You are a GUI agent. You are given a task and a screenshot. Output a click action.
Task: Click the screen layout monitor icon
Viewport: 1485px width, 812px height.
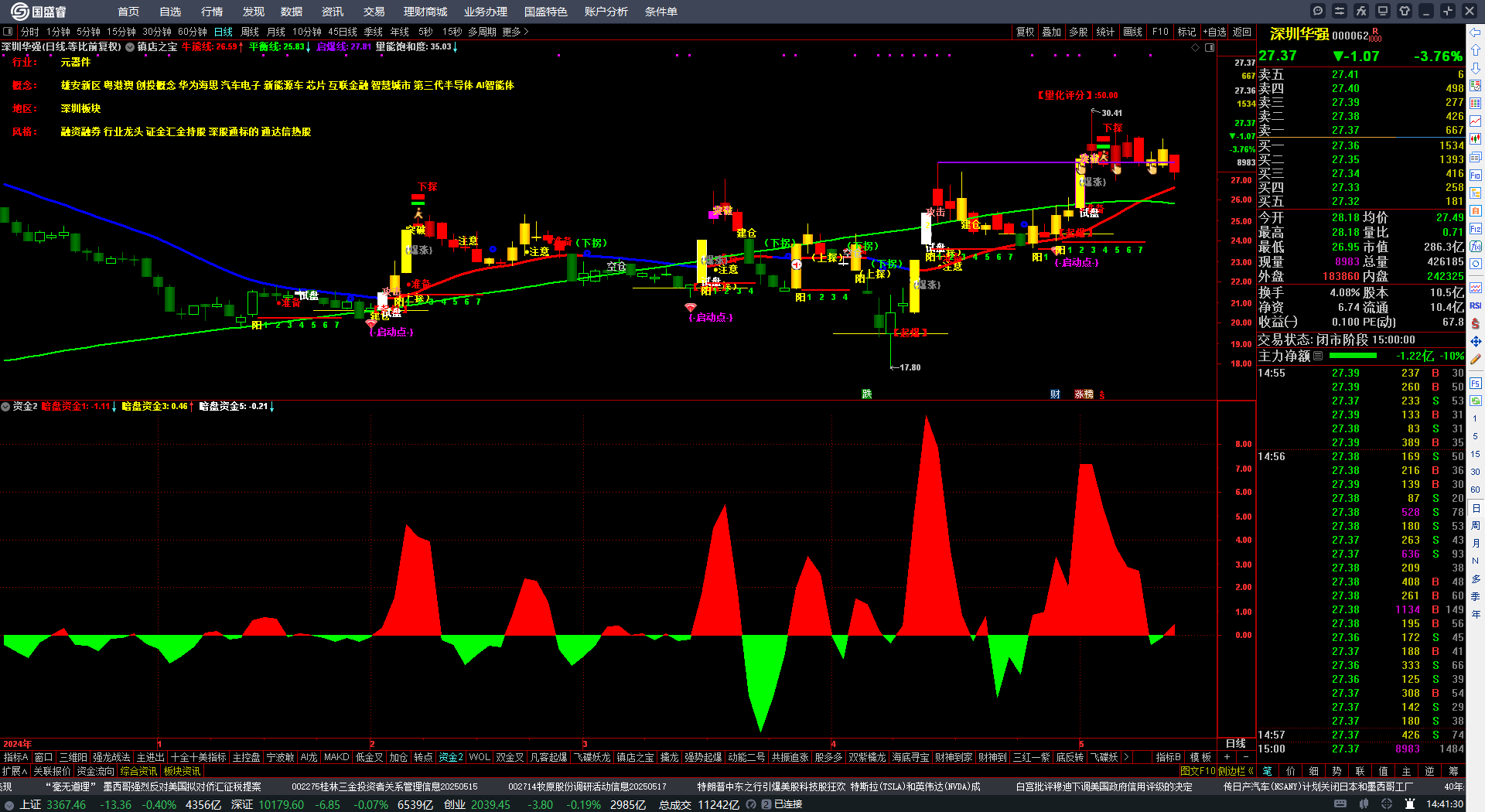click(1383, 11)
